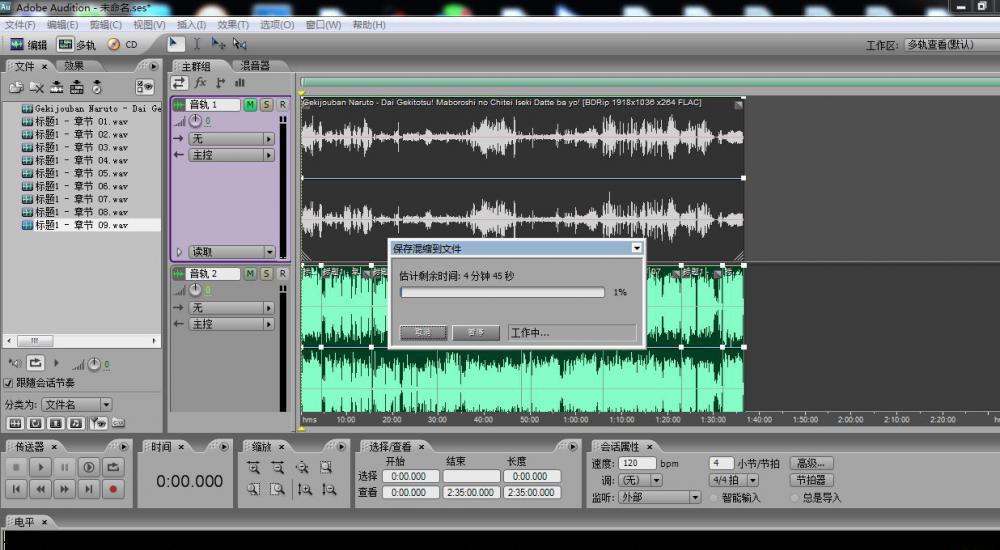Click the Close File icon in Files panel
This screenshot has height=550, width=1000.
point(36,87)
